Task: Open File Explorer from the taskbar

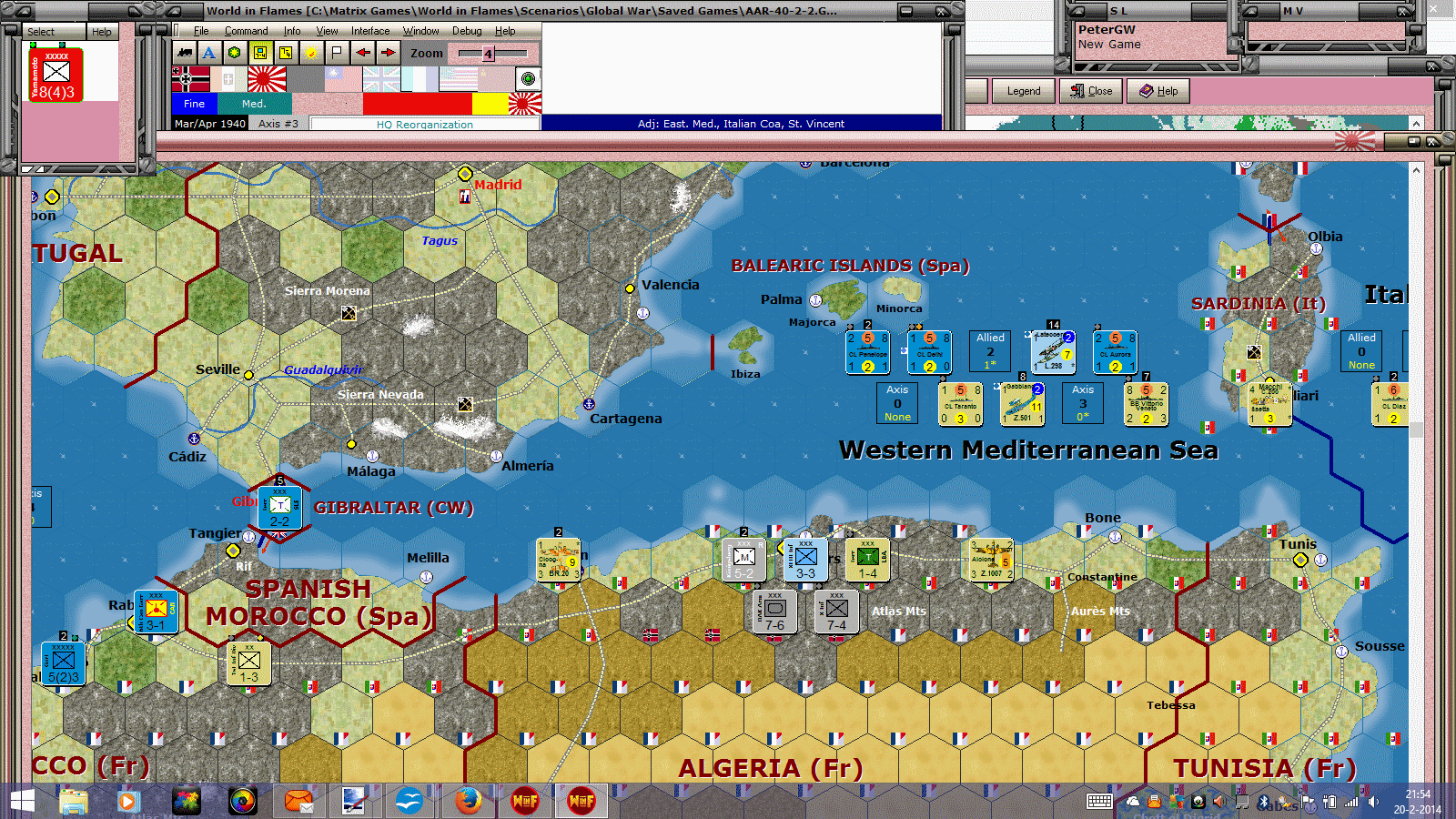Action: point(74,802)
